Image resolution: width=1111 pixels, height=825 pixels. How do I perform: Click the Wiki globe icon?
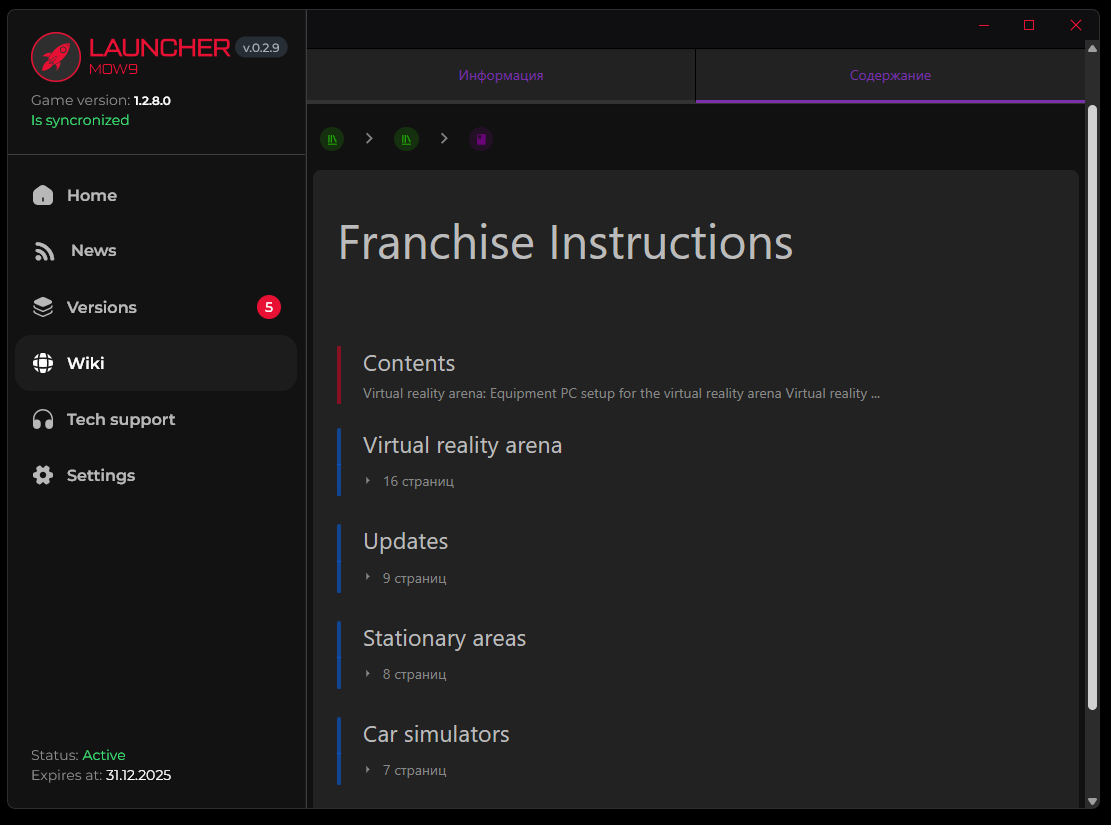point(43,363)
